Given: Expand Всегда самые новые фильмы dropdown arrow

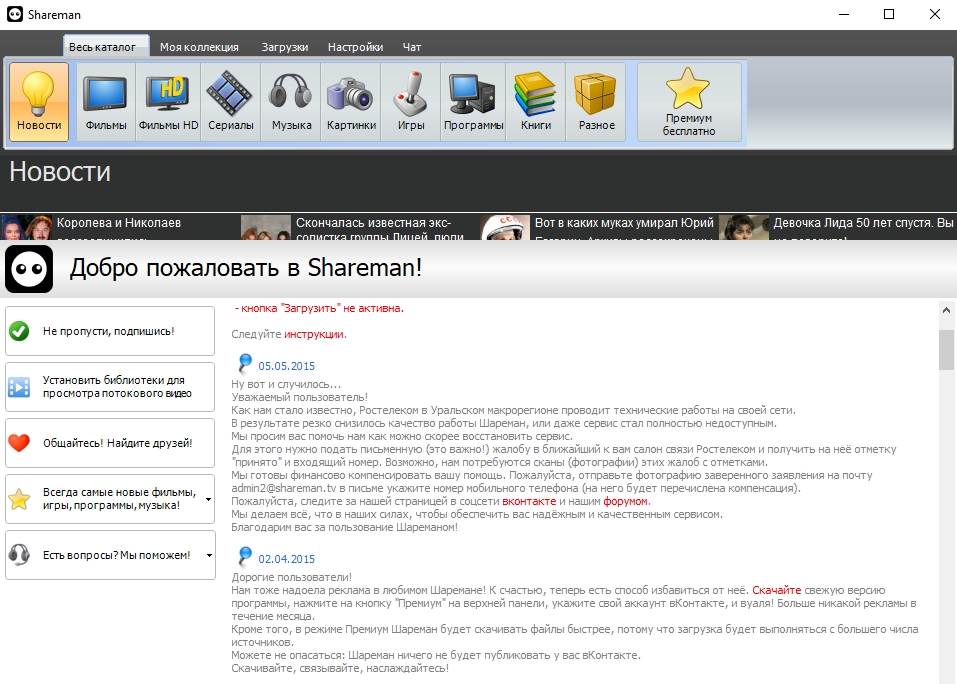Looking at the screenshot, I should point(208,499).
